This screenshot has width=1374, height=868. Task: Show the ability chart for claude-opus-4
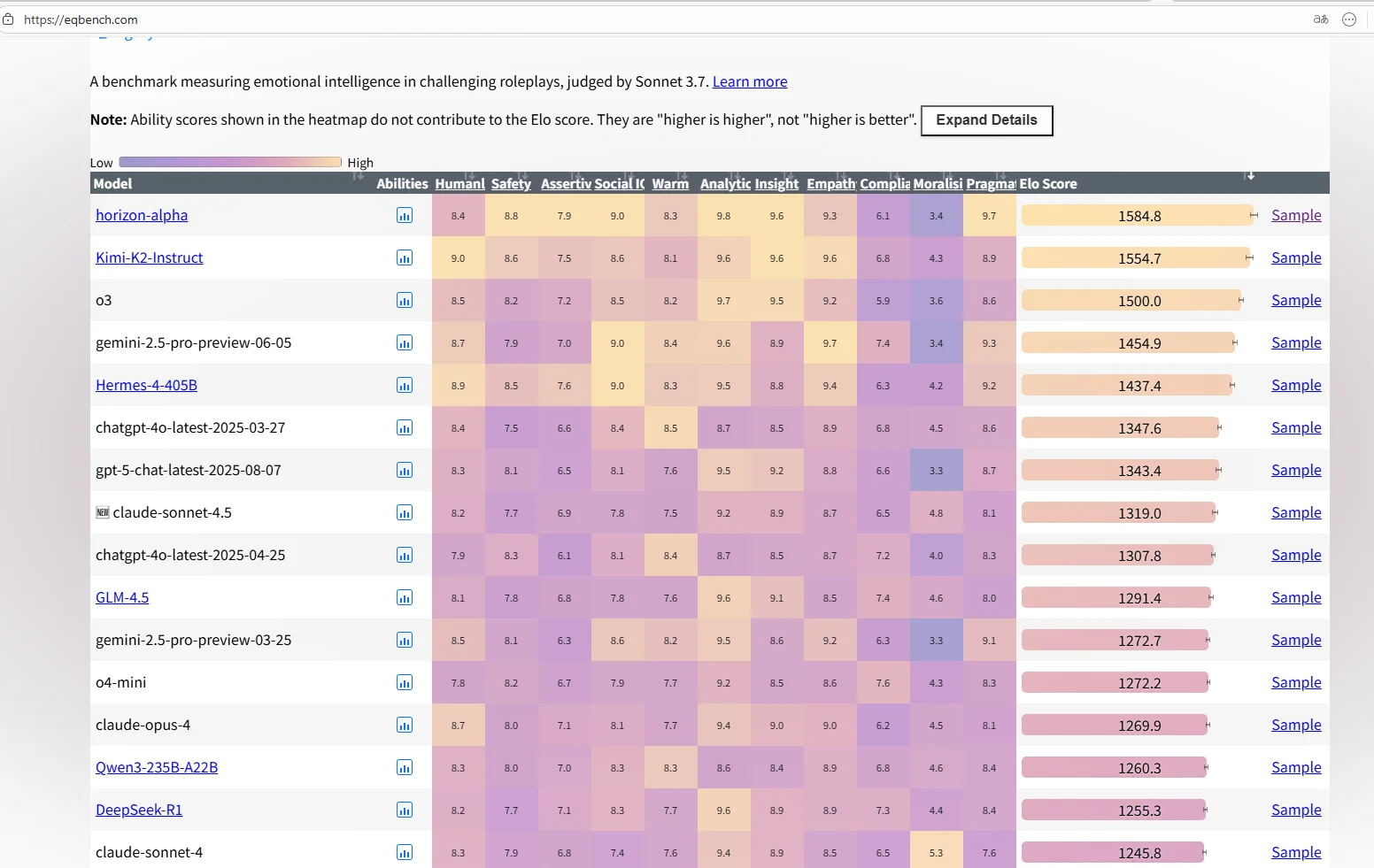tap(405, 726)
